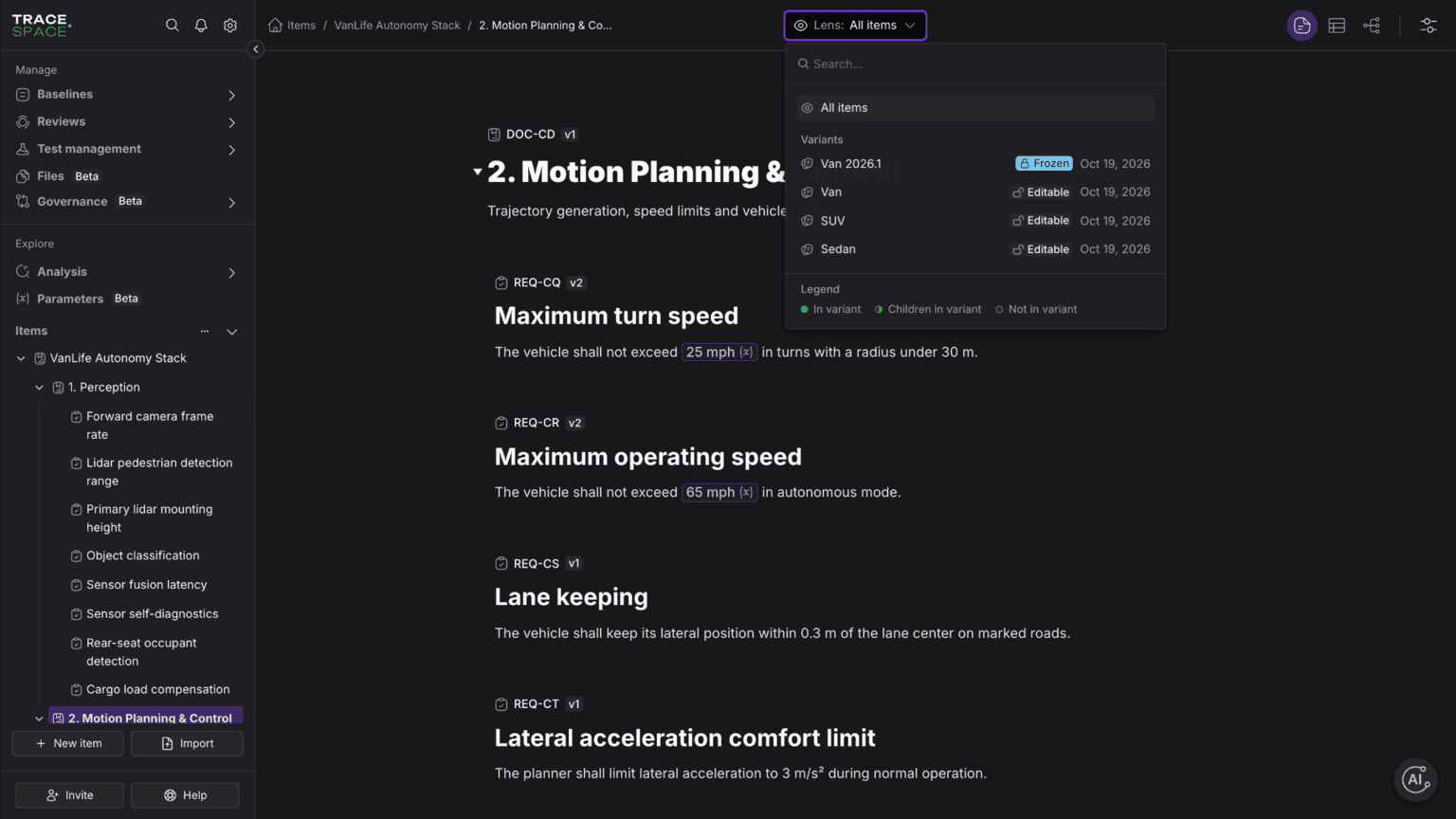This screenshot has width=1456, height=819.
Task: Expand Test management submenu
Action: [232, 150]
